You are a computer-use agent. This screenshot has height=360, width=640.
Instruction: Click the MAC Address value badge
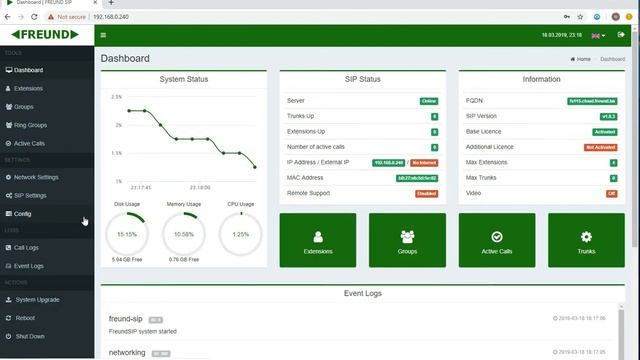tap(417, 178)
